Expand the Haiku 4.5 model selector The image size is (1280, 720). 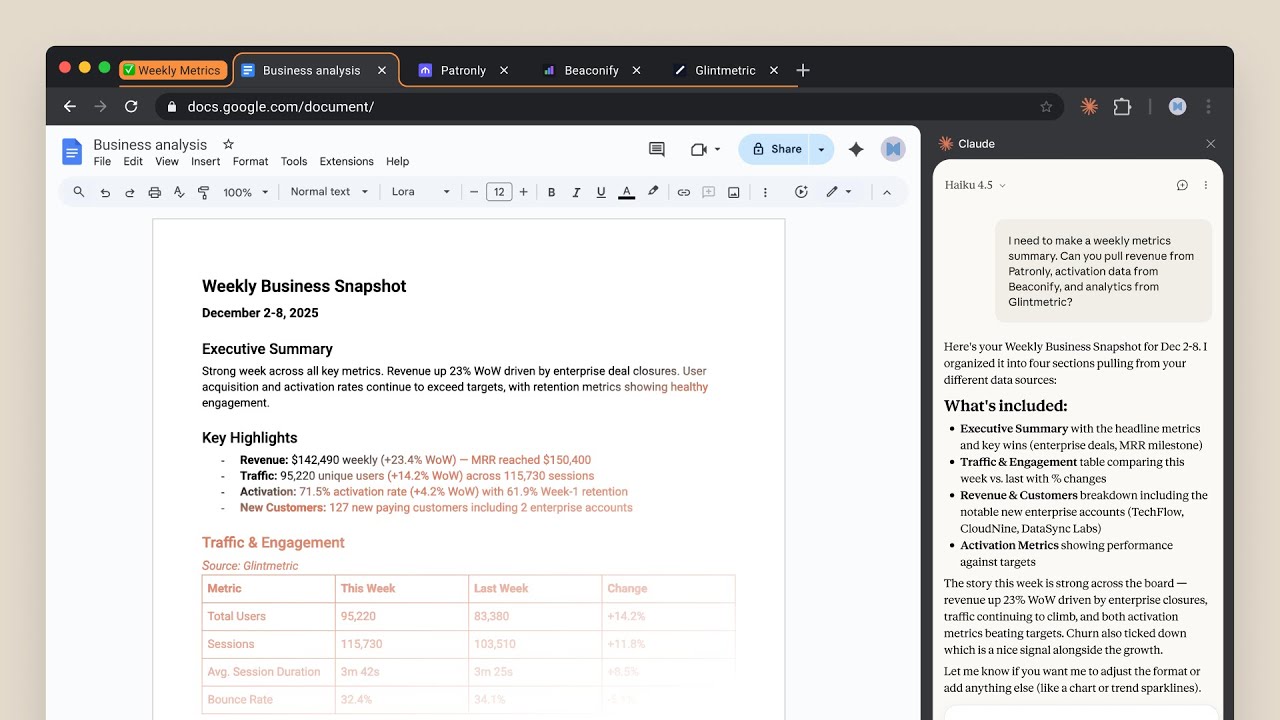pyautogui.click(x=973, y=185)
